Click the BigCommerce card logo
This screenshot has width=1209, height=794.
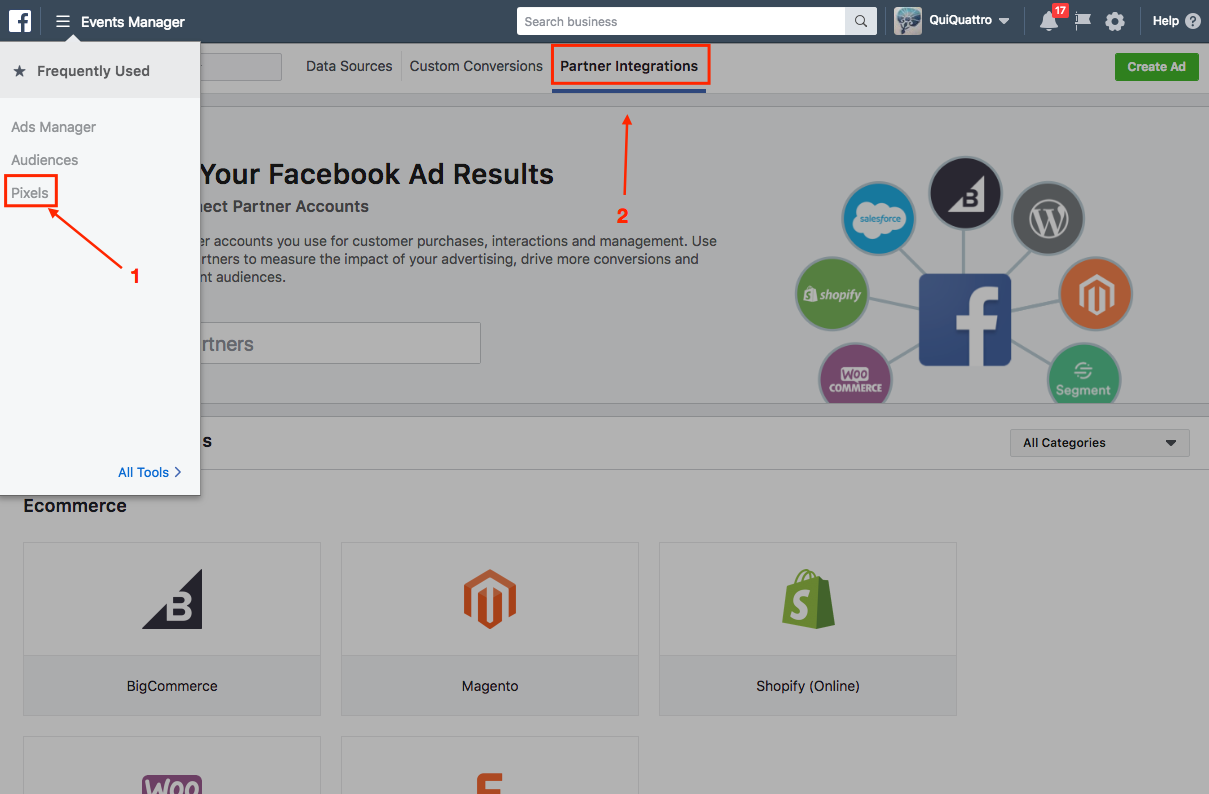172,599
